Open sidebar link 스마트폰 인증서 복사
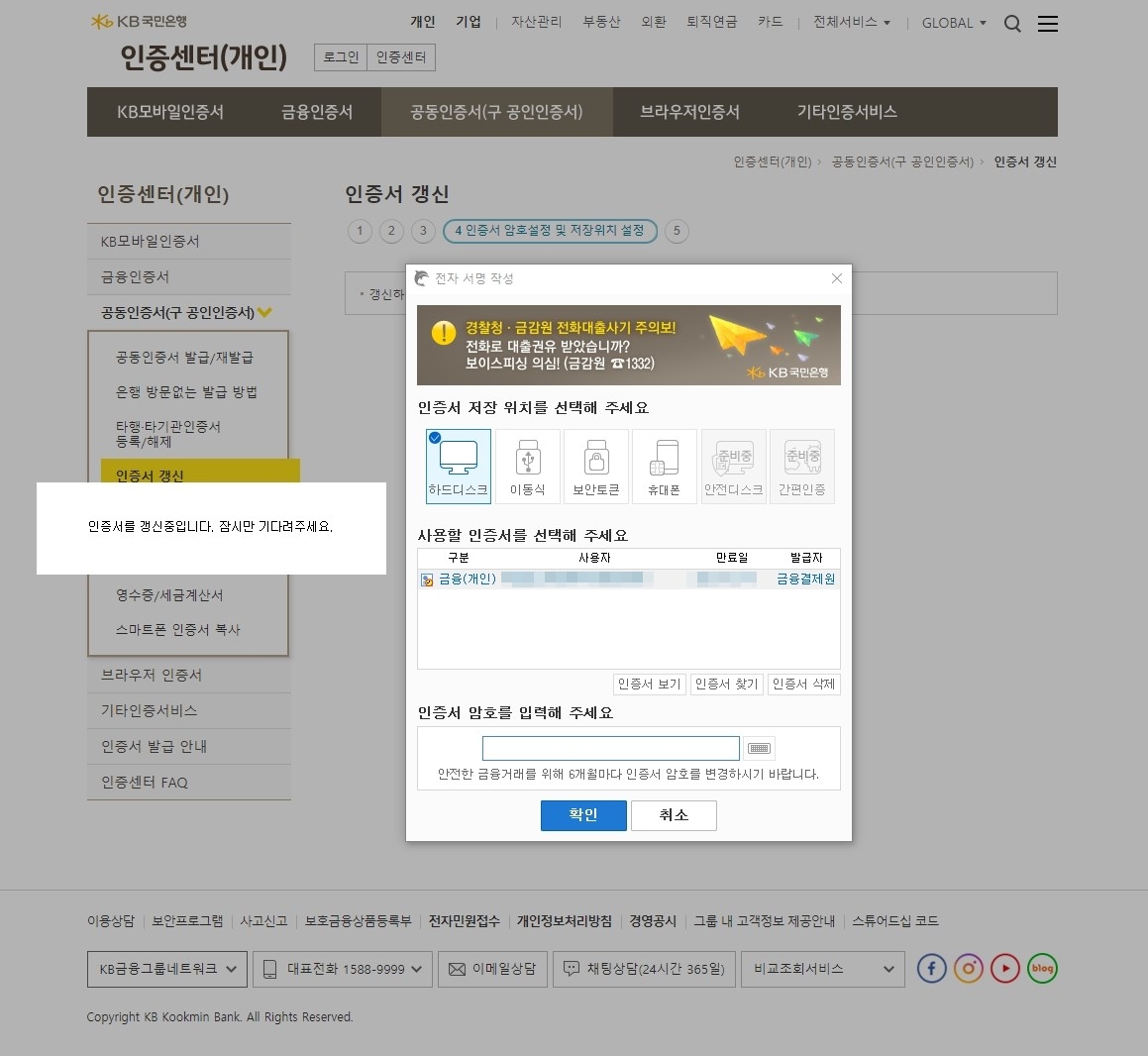The width and height of the screenshot is (1148, 1056). (x=178, y=630)
